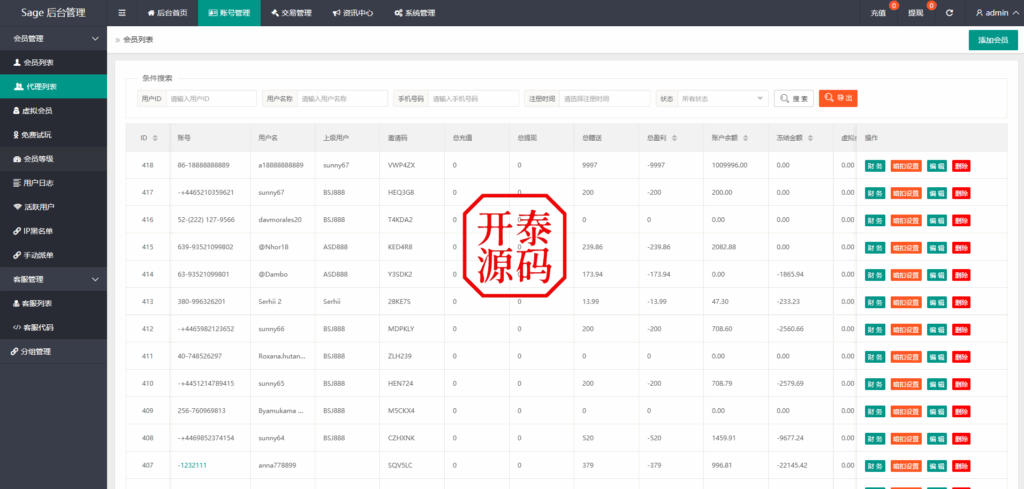Viewport: 1024px width, 489px height.
Task: Click 财务 button for ID 418
Action: [x=875, y=166]
